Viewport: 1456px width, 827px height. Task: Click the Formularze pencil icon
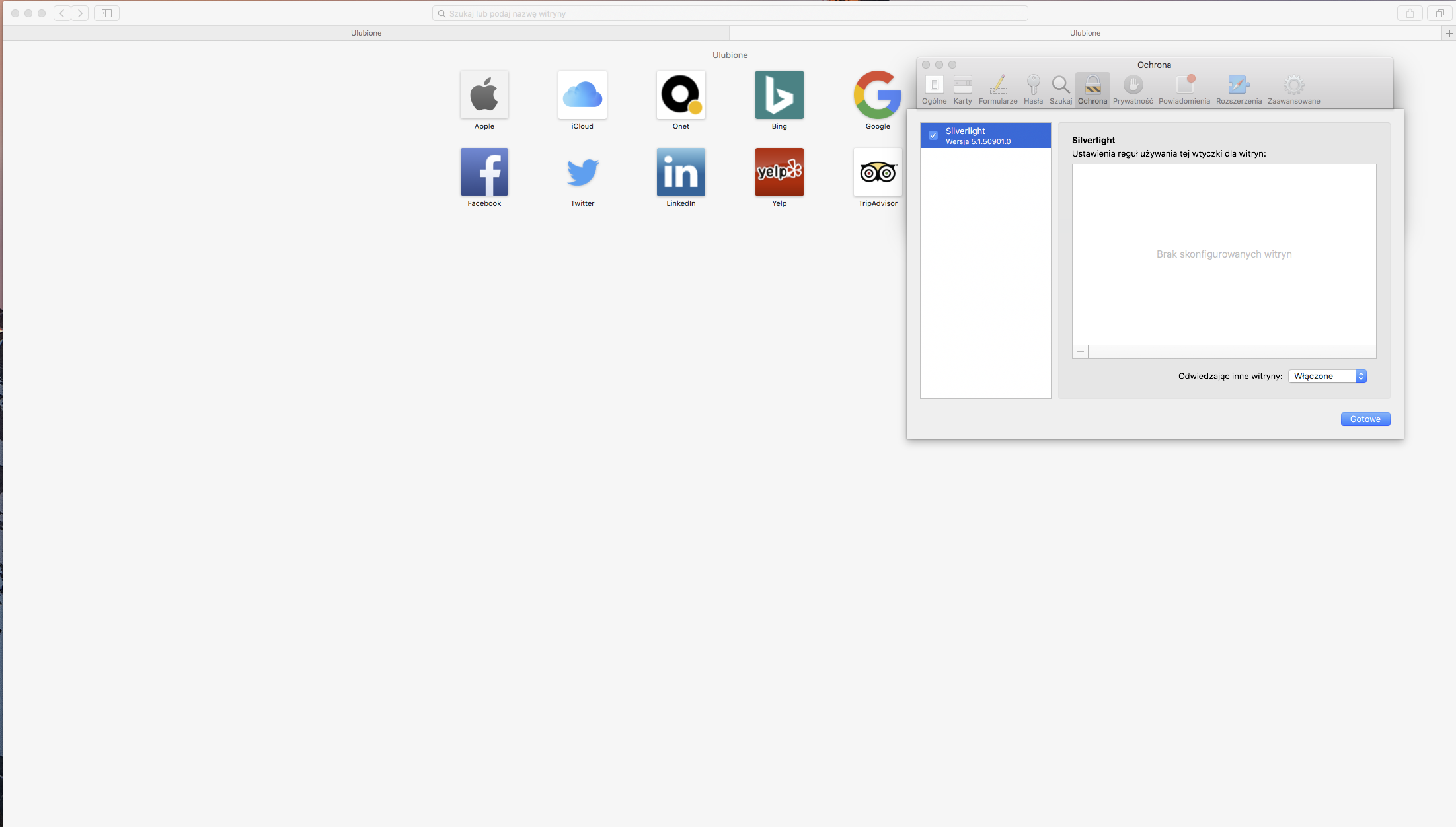(x=998, y=90)
